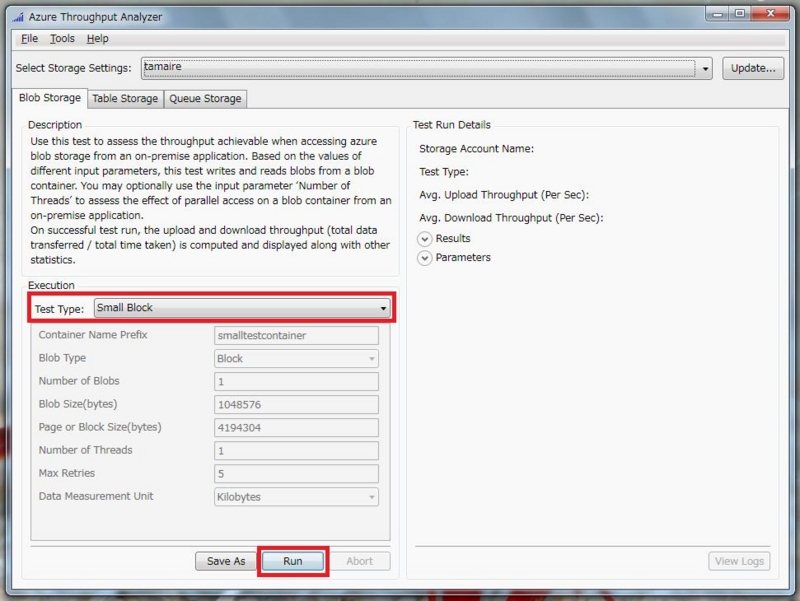Click the Blob Size(bytes) field
The width and height of the screenshot is (800, 601).
(296, 405)
